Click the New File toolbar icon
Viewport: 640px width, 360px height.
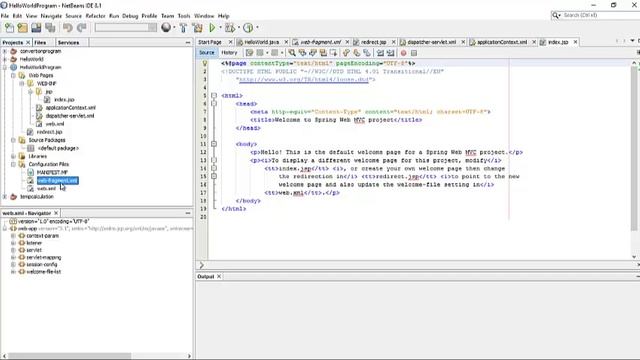tap(9, 28)
